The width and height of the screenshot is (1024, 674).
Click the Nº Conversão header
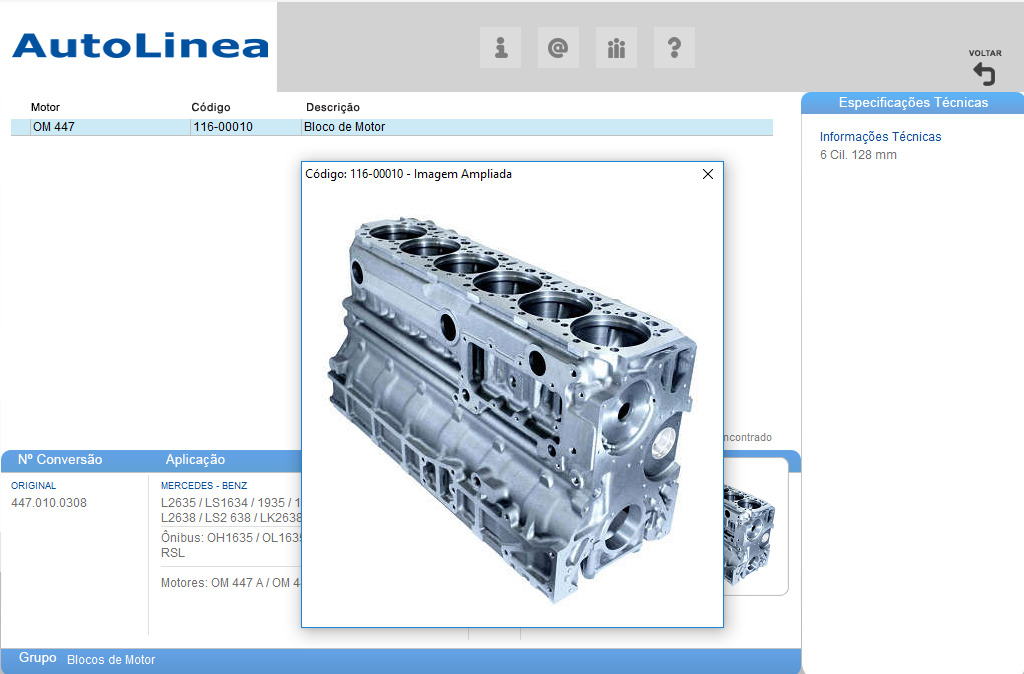tap(60, 460)
